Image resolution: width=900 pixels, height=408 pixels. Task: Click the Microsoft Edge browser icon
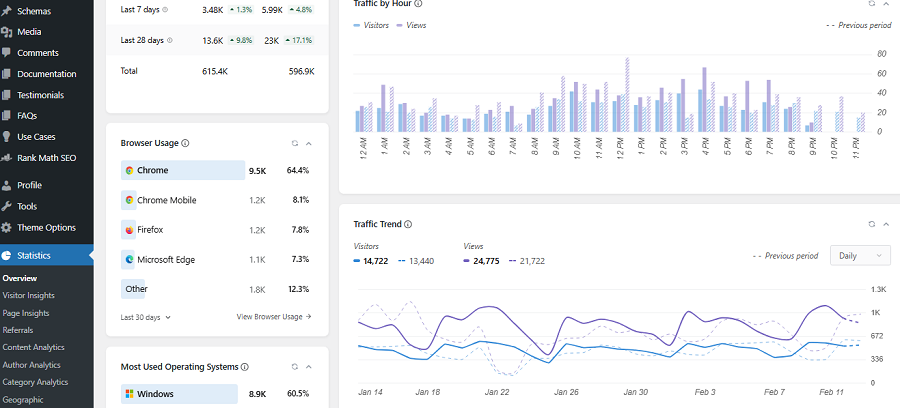130,260
